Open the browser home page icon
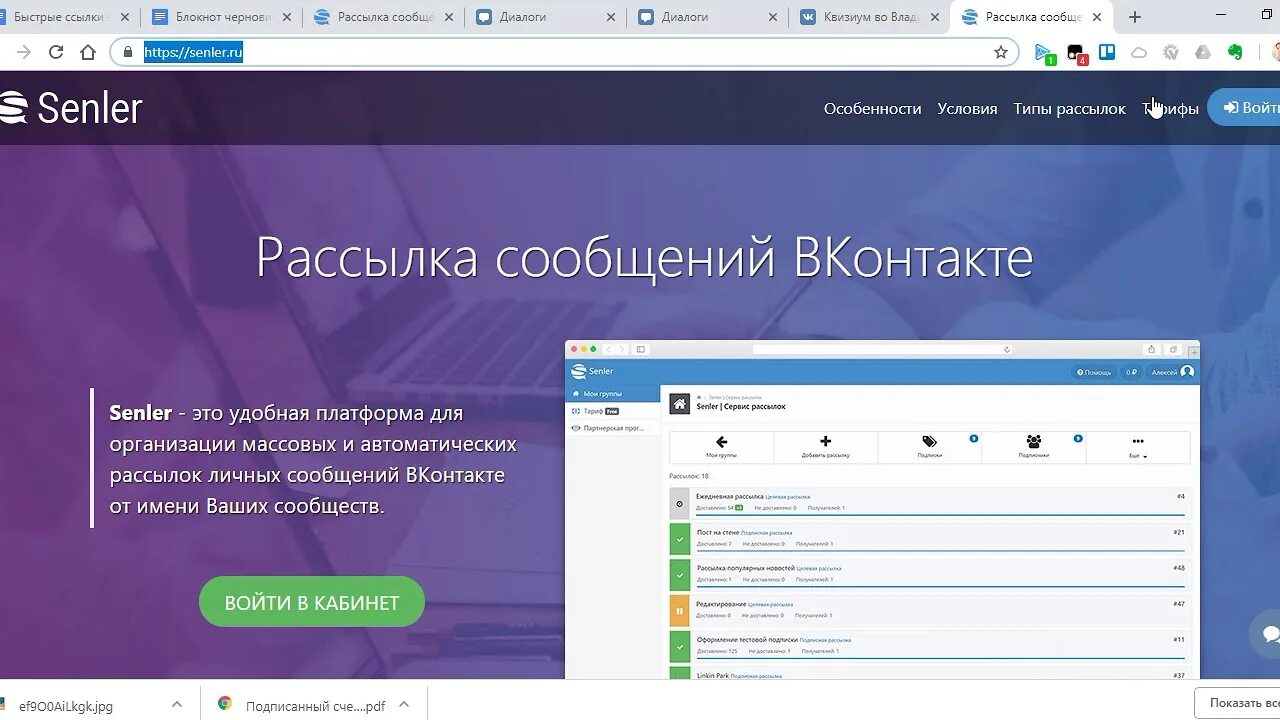This screenshot has width=1280, height=720. (88, 52)
